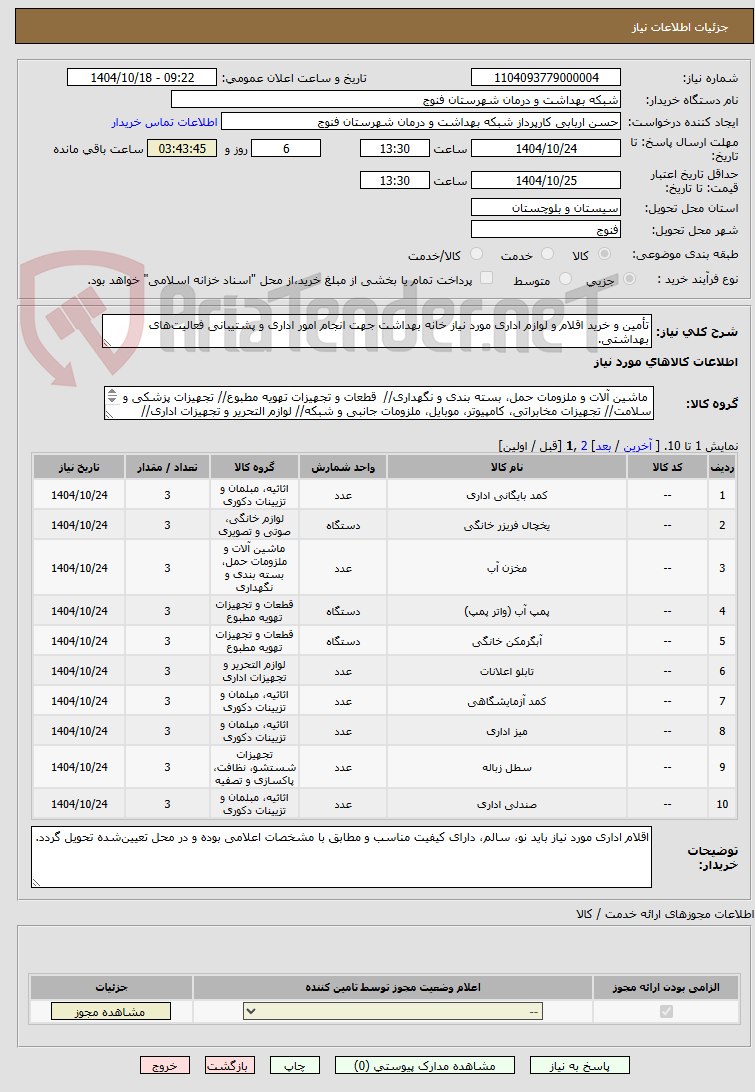Screen dimensions: 755x1092
Task: Select the 'خدمت' radio button
Action: click(547, 254)
